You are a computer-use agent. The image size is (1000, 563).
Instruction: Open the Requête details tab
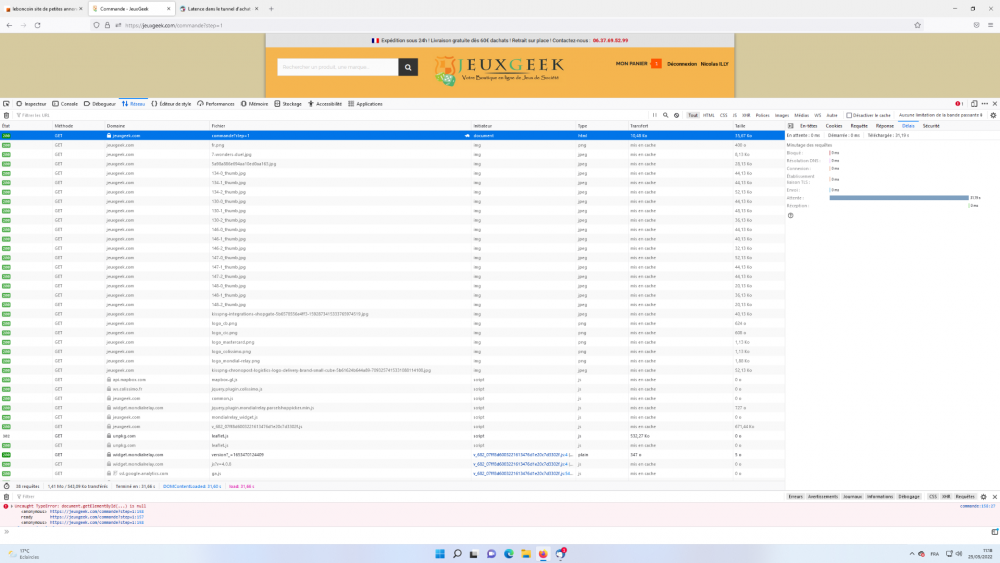(859, 126)
